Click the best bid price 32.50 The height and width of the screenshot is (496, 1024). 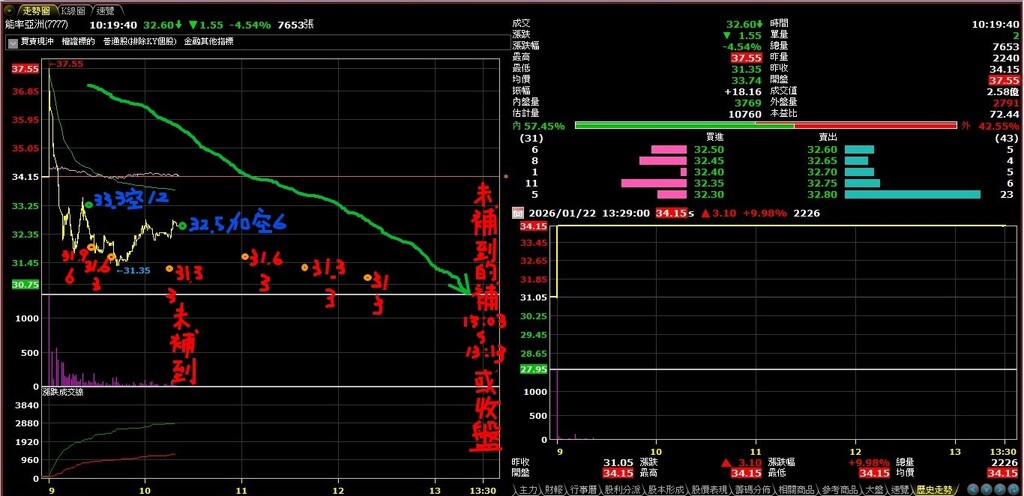[707, 149]
